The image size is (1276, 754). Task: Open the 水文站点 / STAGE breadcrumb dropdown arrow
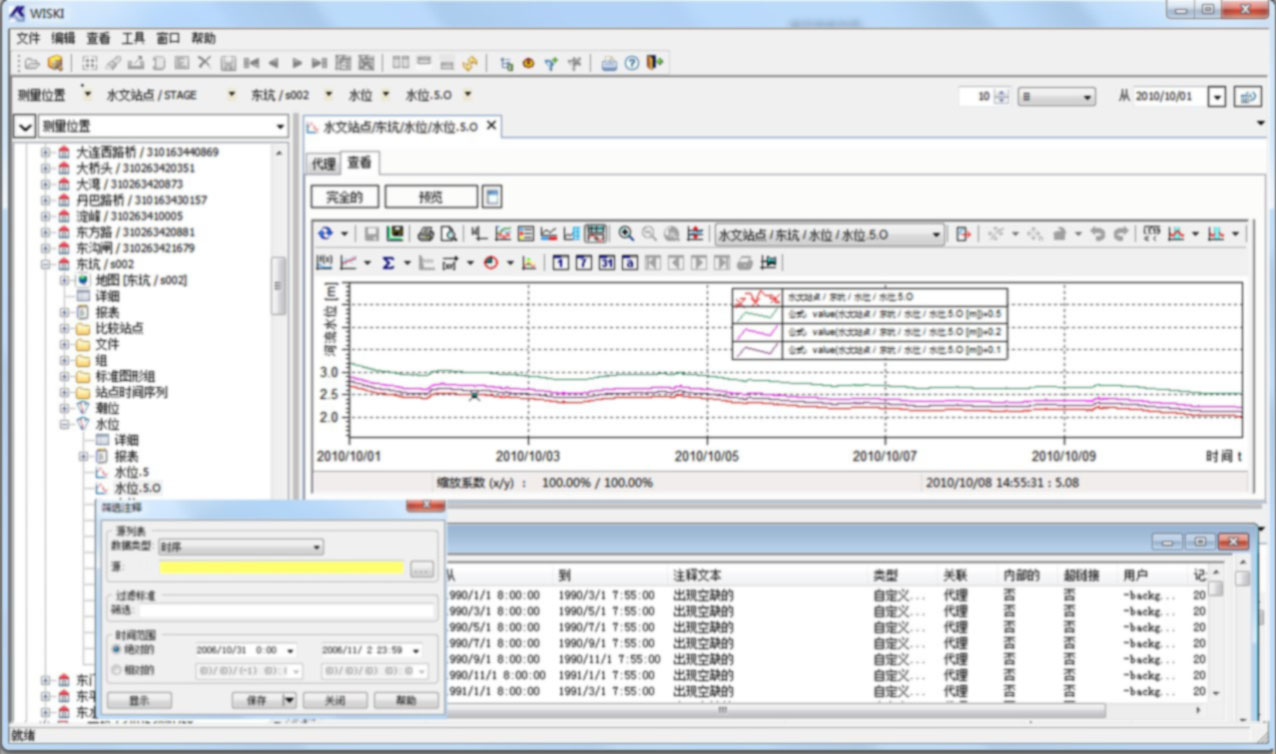[231, 95]
